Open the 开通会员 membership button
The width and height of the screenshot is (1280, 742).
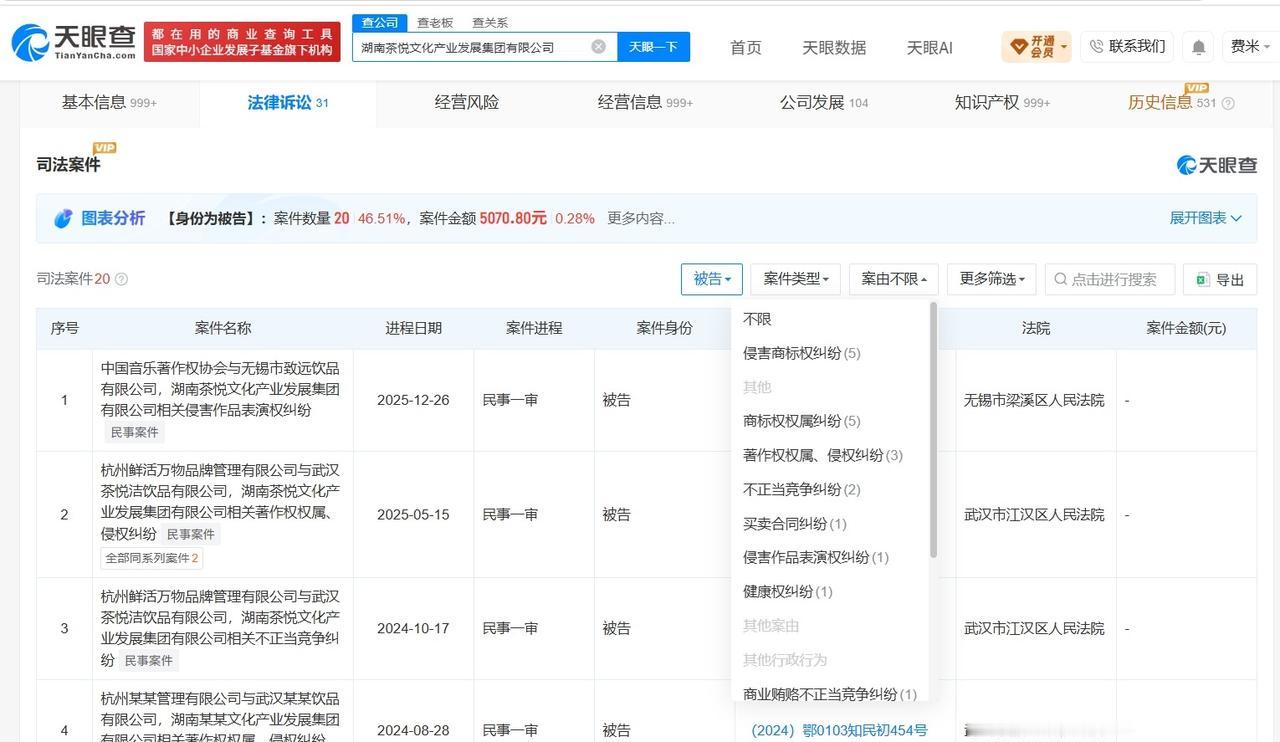tap(1036, 47)
